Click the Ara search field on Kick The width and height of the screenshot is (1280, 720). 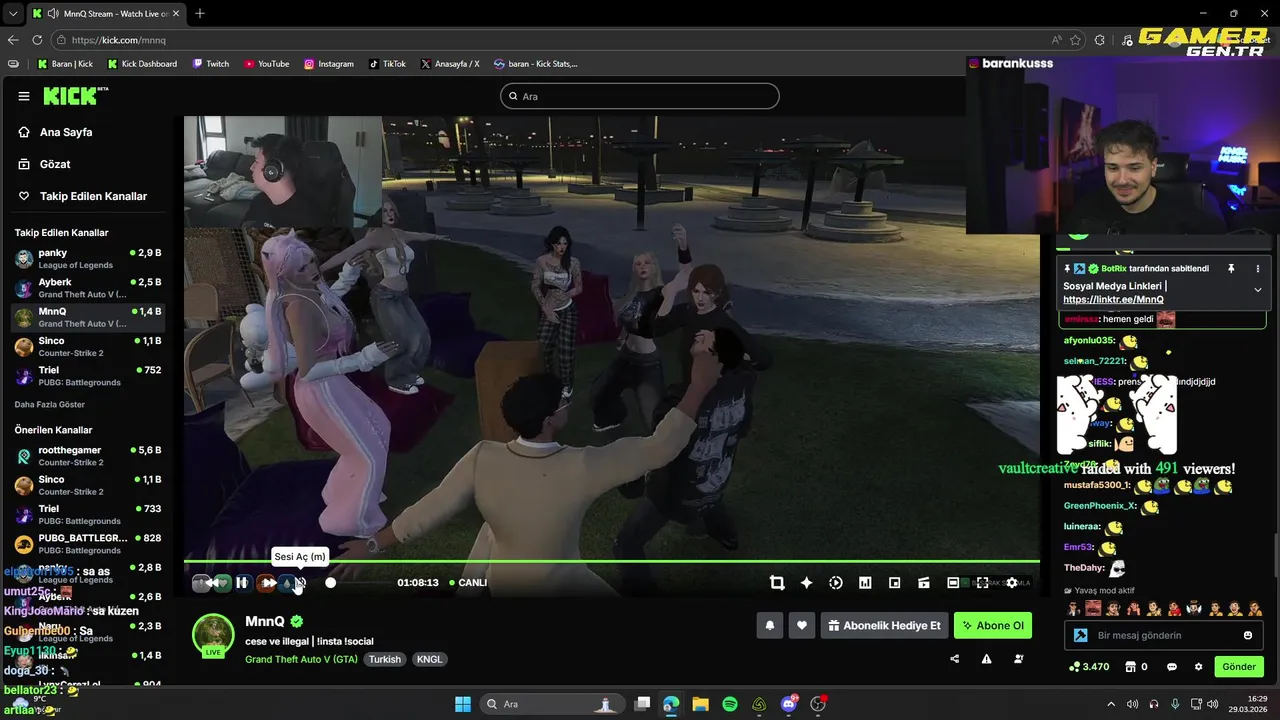(640, 96)
